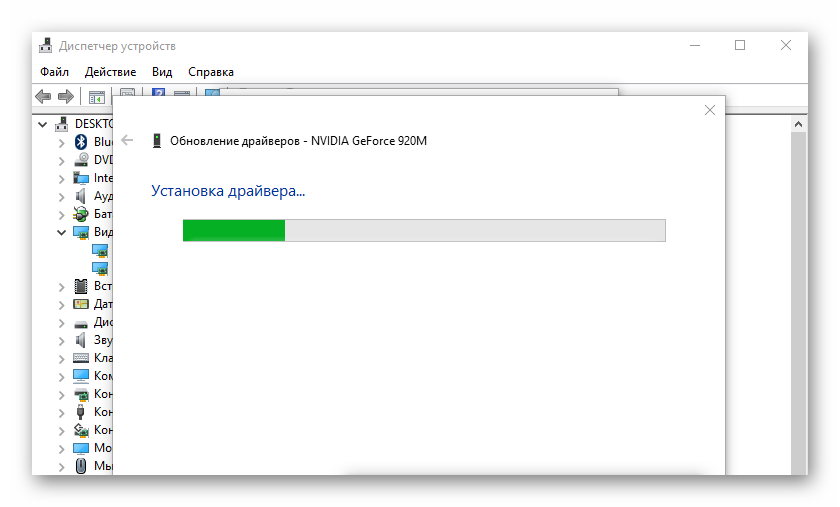Select the keyboard category icon
The image size is (840, 507).
click(81, 358)
